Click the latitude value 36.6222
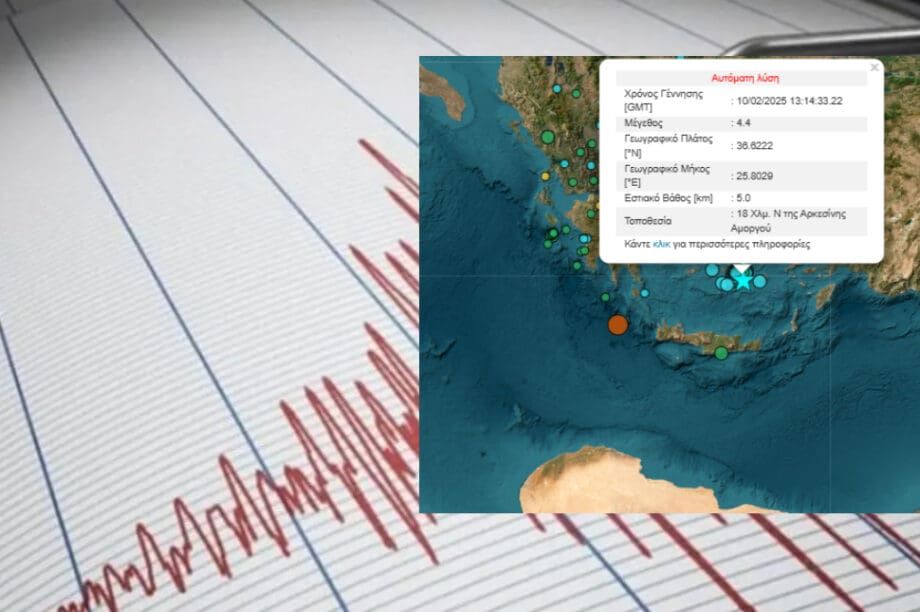The image size is (920, 612). tap(755, 146)
